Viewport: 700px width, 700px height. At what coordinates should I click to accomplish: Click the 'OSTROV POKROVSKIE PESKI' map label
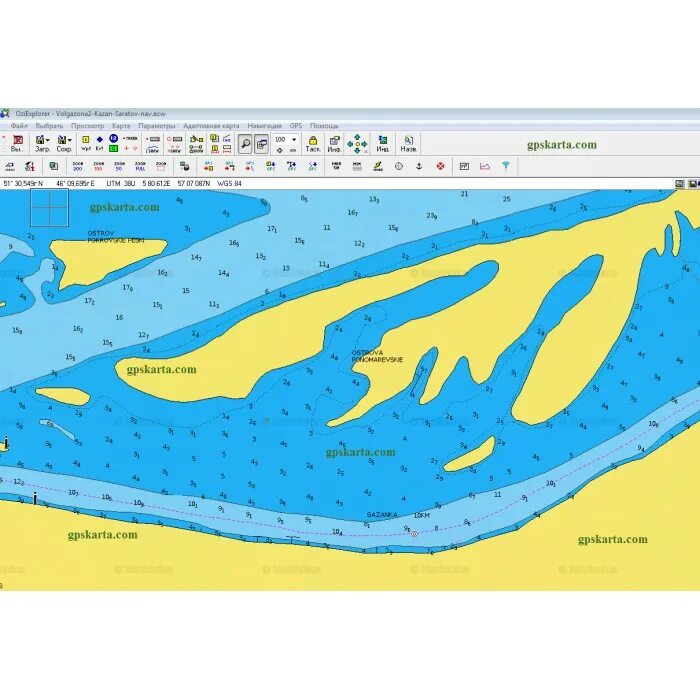point(116,237)
